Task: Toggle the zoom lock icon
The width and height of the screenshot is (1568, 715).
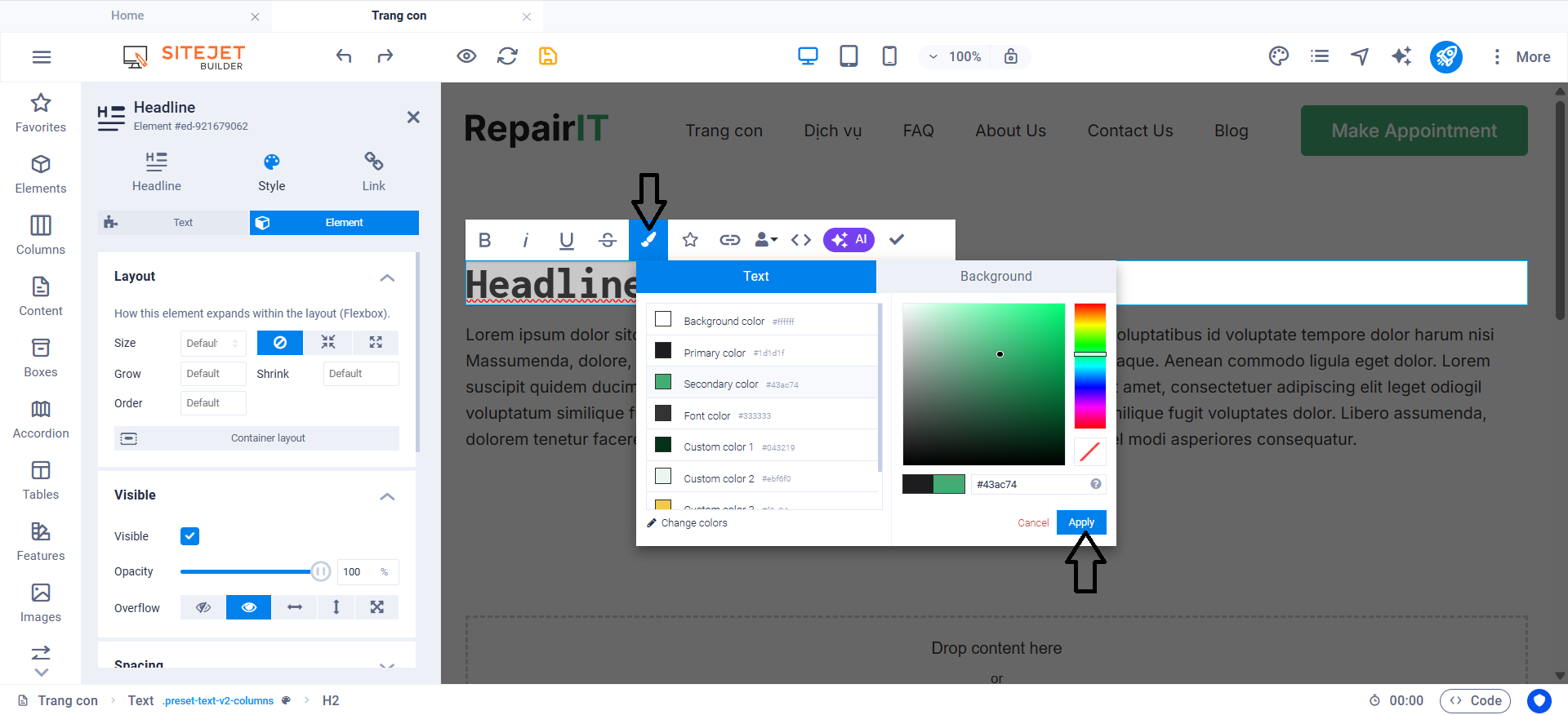Action: (1011, 56)
